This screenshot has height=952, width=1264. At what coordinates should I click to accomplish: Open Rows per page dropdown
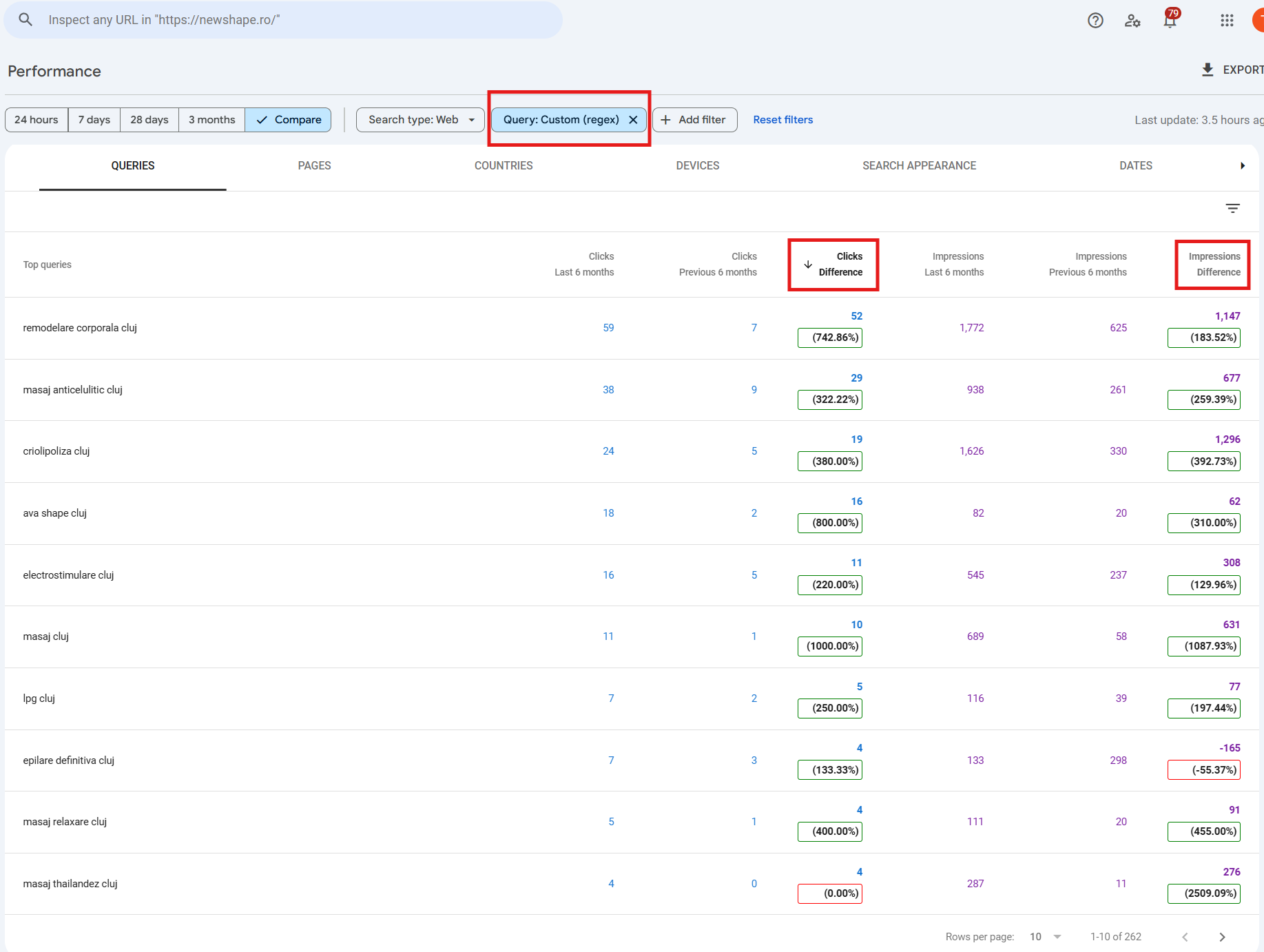(x=1045, y=937)
